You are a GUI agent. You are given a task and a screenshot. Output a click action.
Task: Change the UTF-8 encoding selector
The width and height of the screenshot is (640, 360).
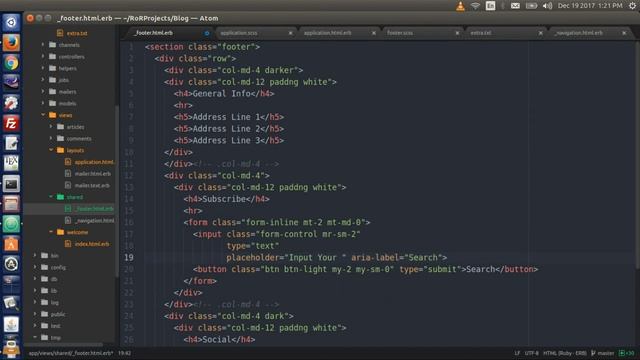[531, 353]
